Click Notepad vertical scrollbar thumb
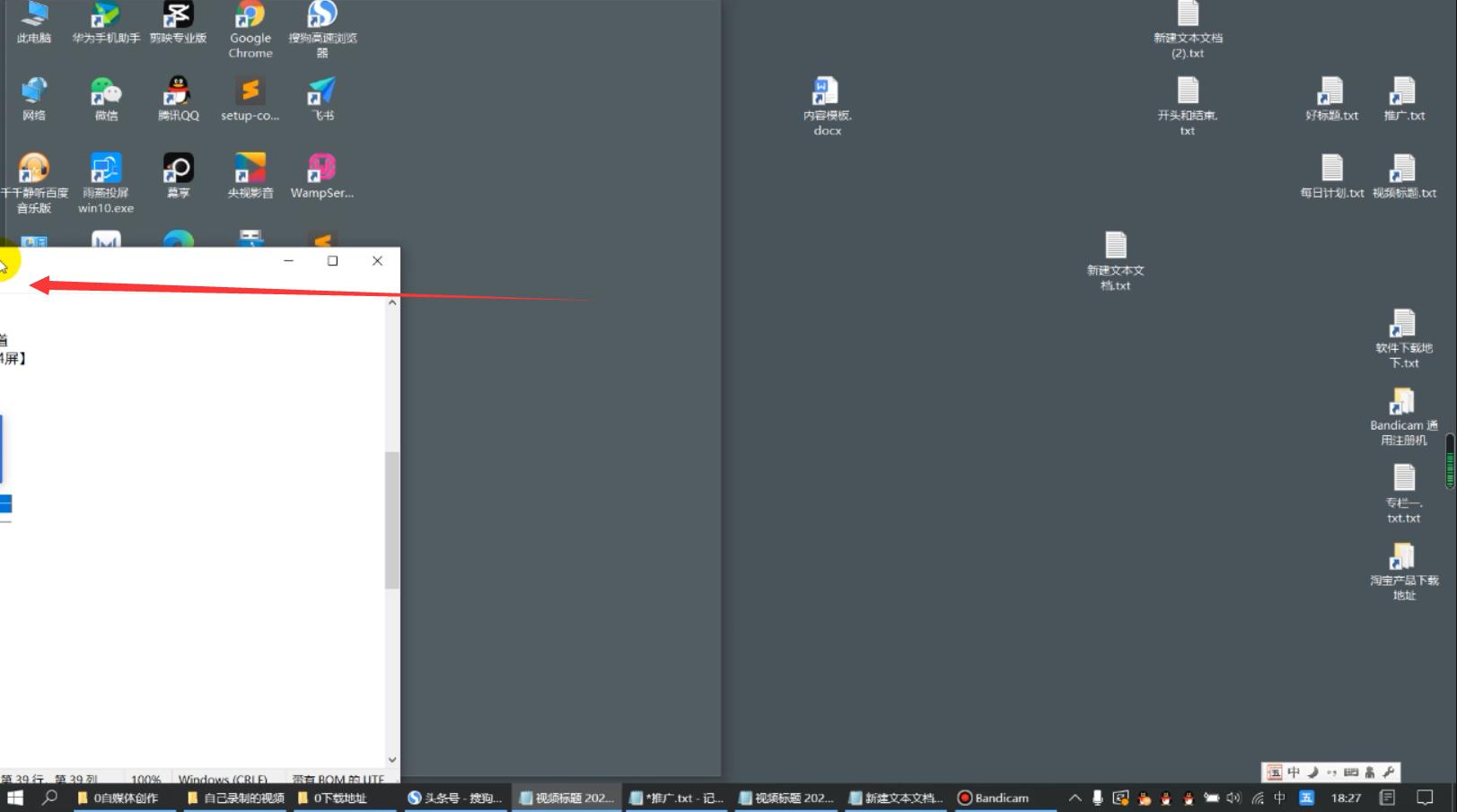1457x812 pixels. 391,520
